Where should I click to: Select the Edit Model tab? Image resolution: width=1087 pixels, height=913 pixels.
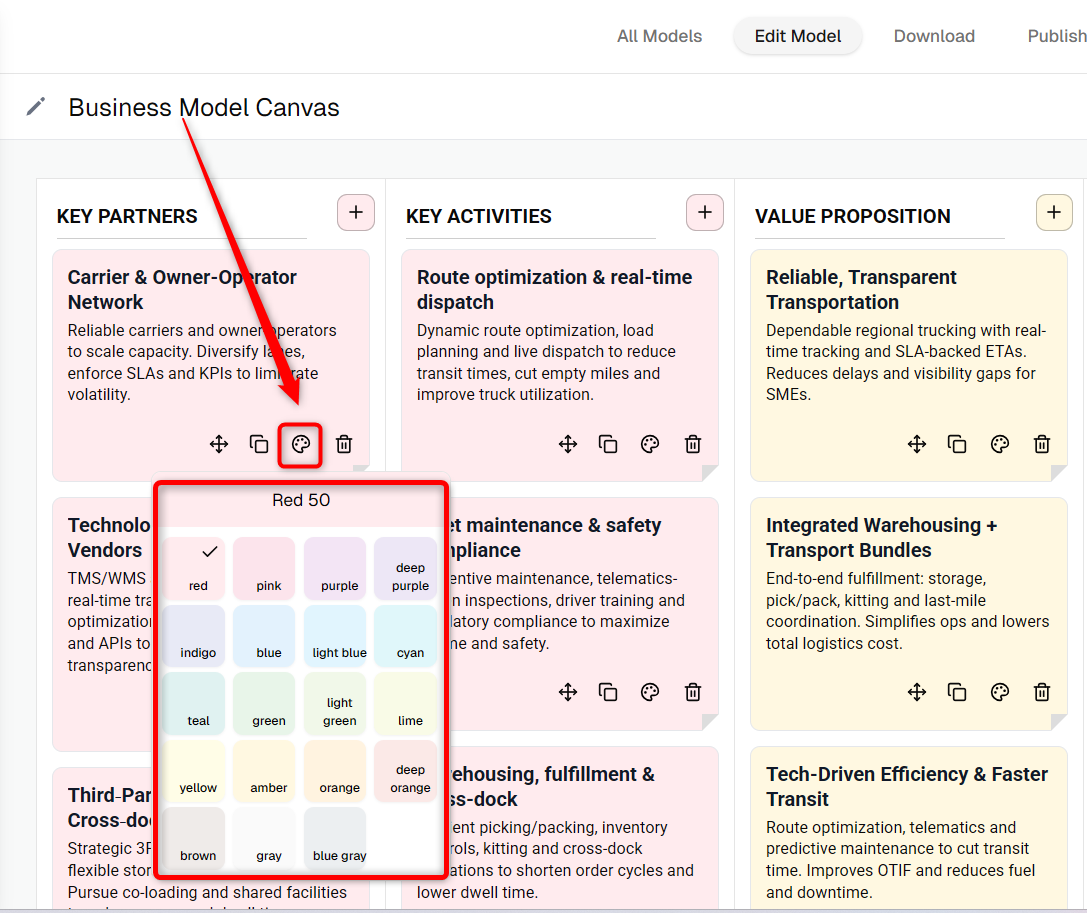pos(798,36)
